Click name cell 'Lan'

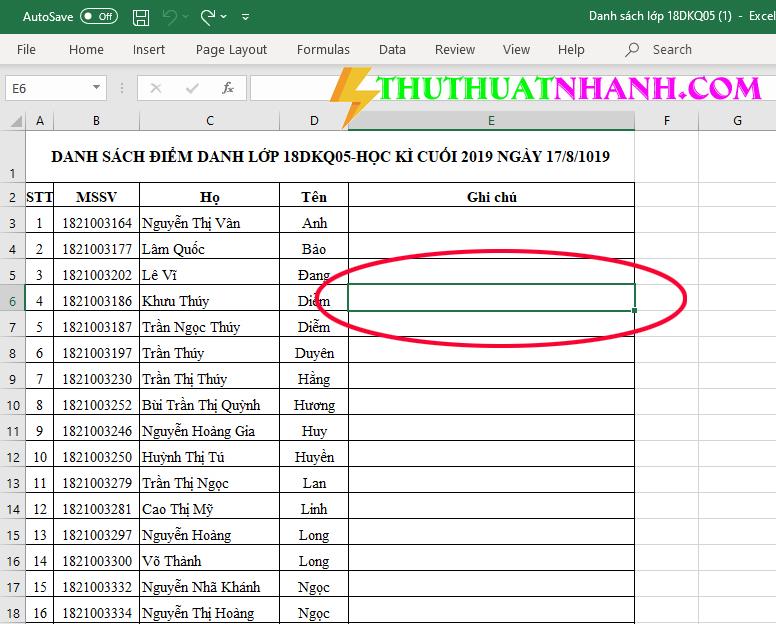314,480
